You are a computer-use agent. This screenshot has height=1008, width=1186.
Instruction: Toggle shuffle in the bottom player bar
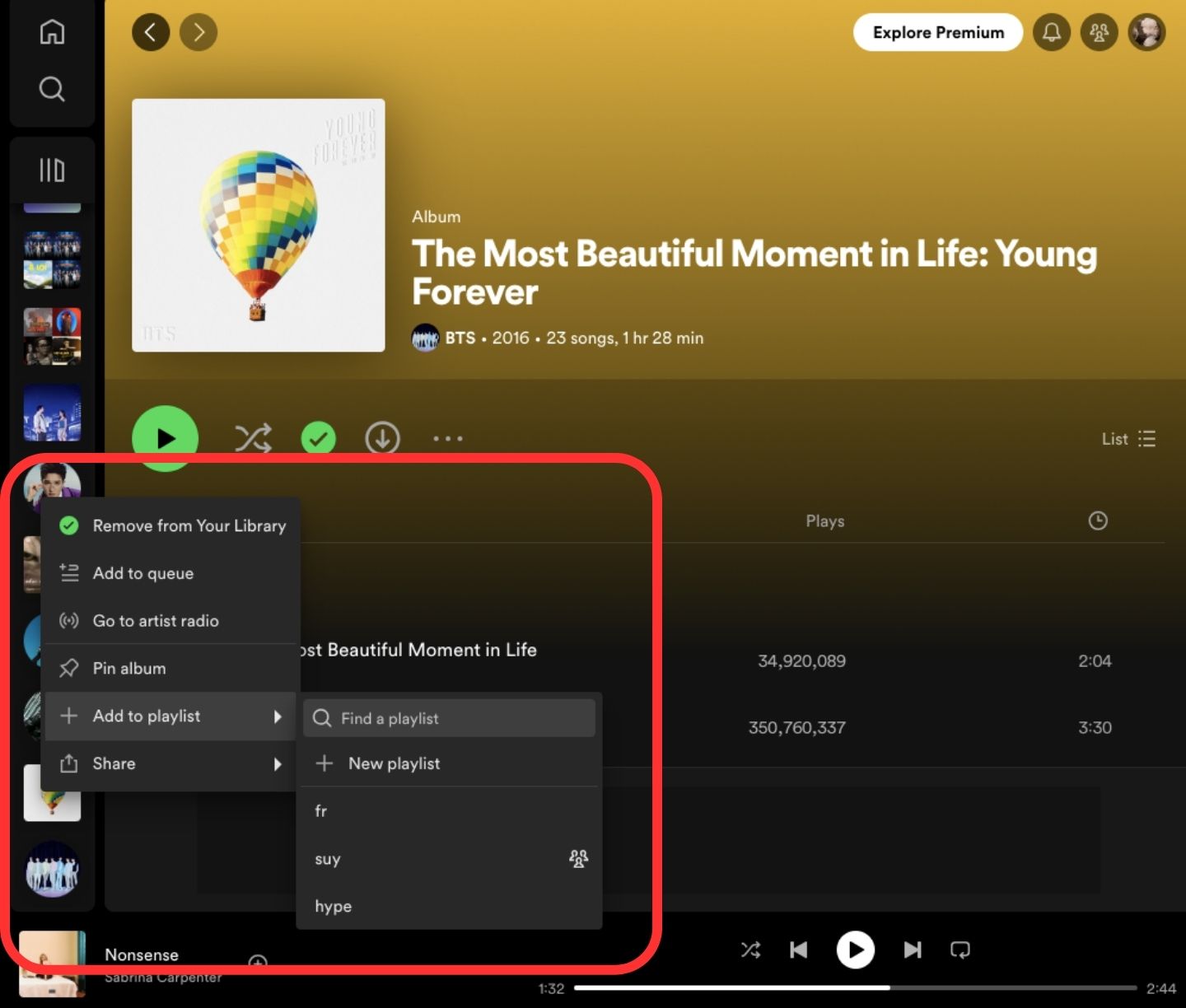tap(750, 950)
